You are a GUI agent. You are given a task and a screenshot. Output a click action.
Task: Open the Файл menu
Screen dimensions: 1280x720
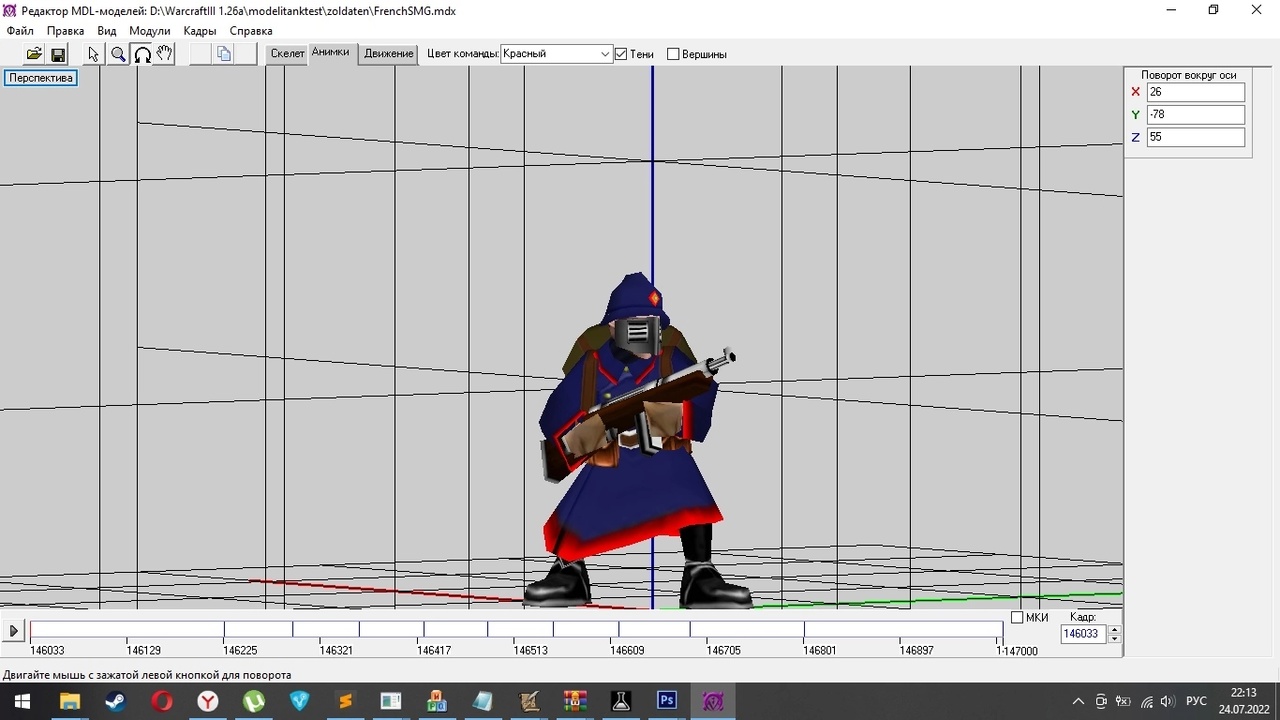coord(20,31)
